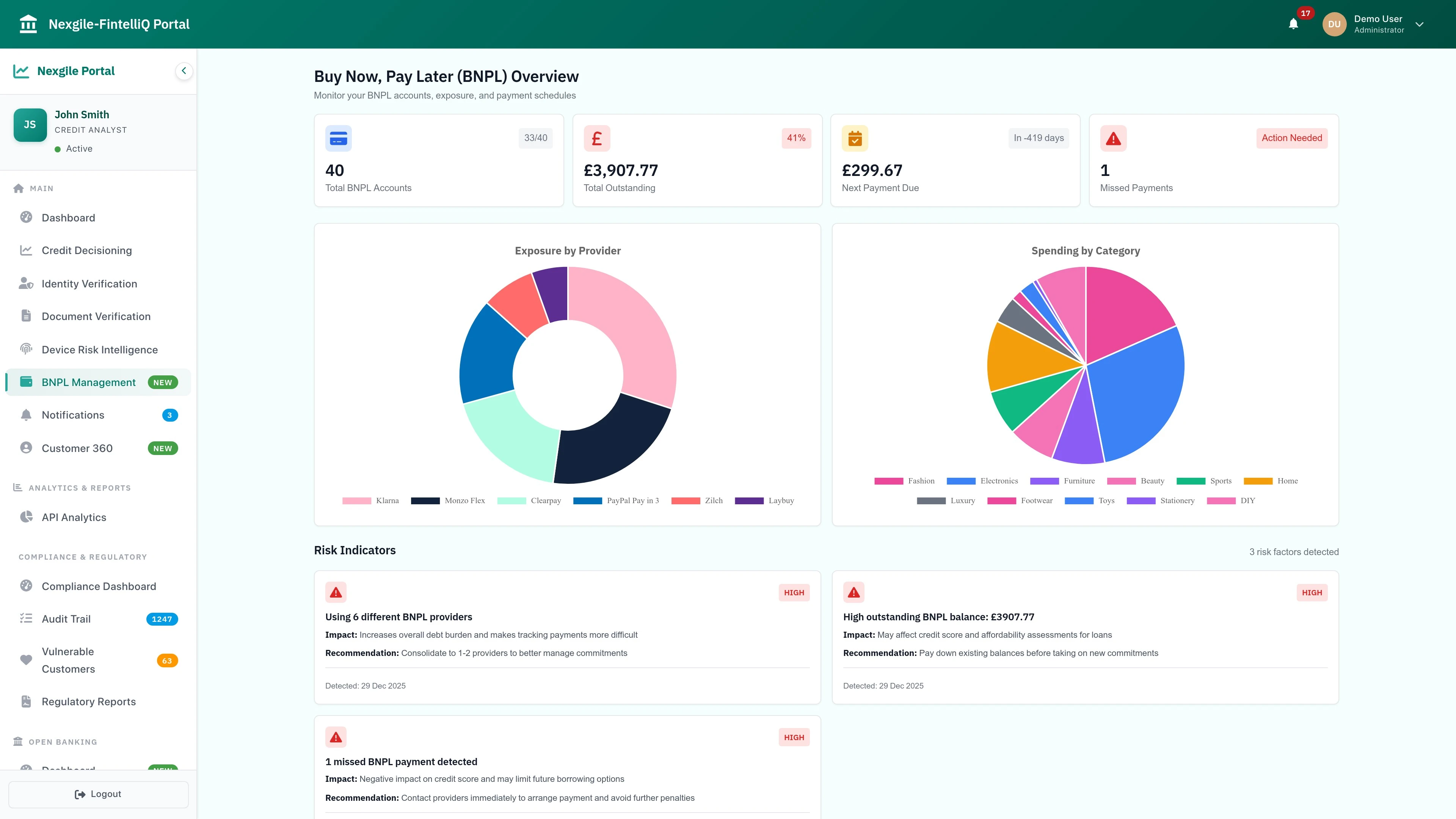This screenshot has width=1456, height=819.
Task: Click the Action Needed badge on Missed Payments
Action: point(1292,138)
